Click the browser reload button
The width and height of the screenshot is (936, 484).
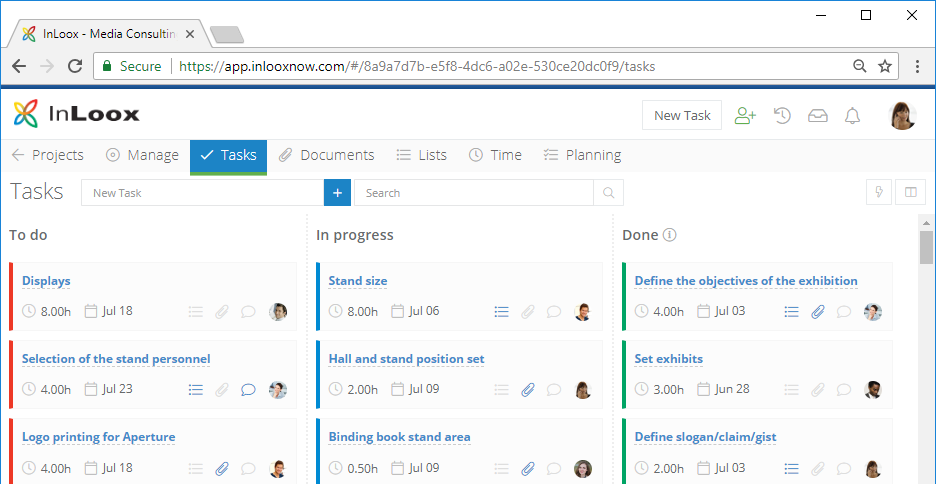[x=75, y=66]
